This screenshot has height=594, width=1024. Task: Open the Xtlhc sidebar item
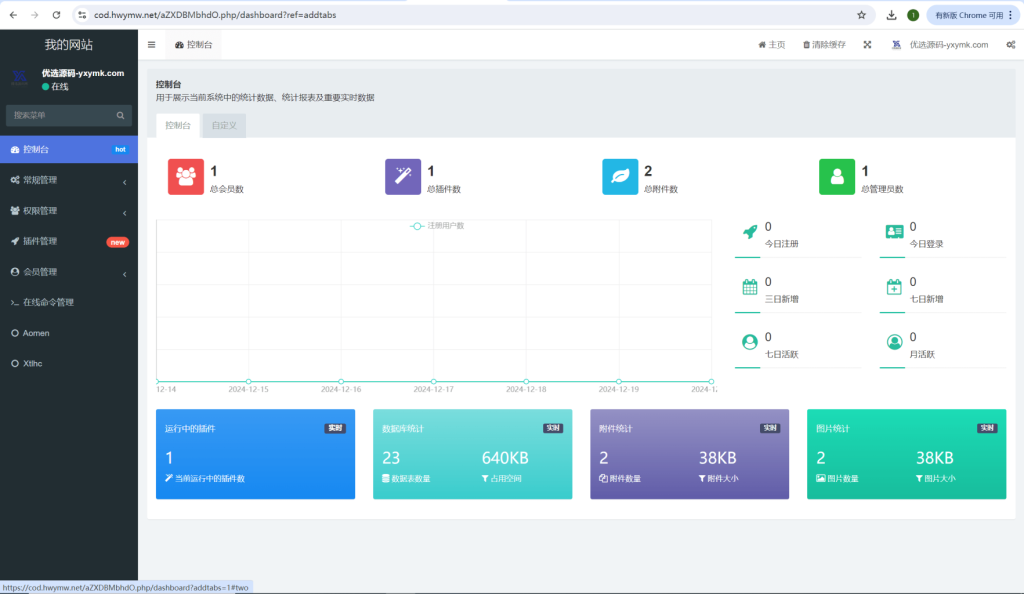[69, 364]
